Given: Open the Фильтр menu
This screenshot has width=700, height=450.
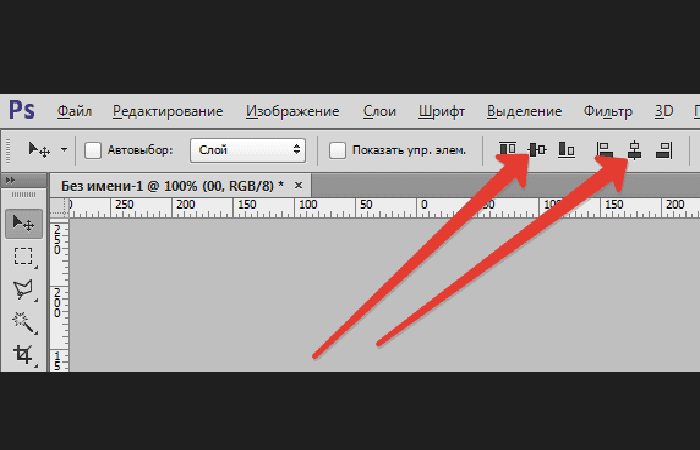Looking at the screenshot, I should pos(608,111).
